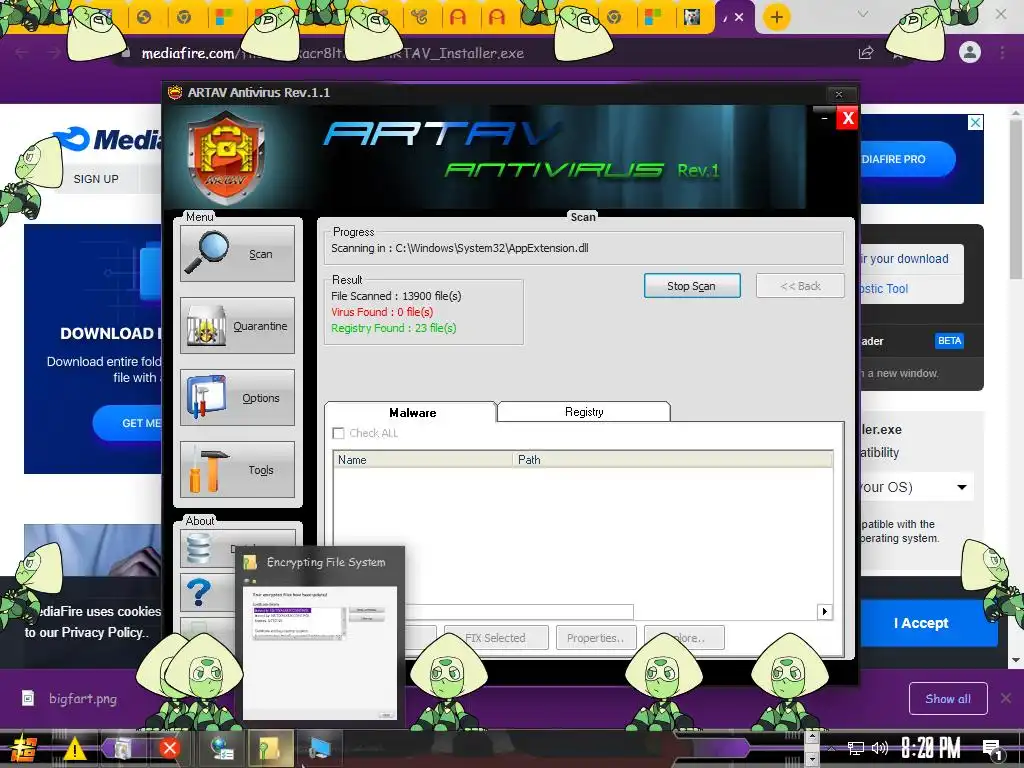Open the volume speaker tray icon
Viewport: 1024px width, 768px height.
(880, 748)
